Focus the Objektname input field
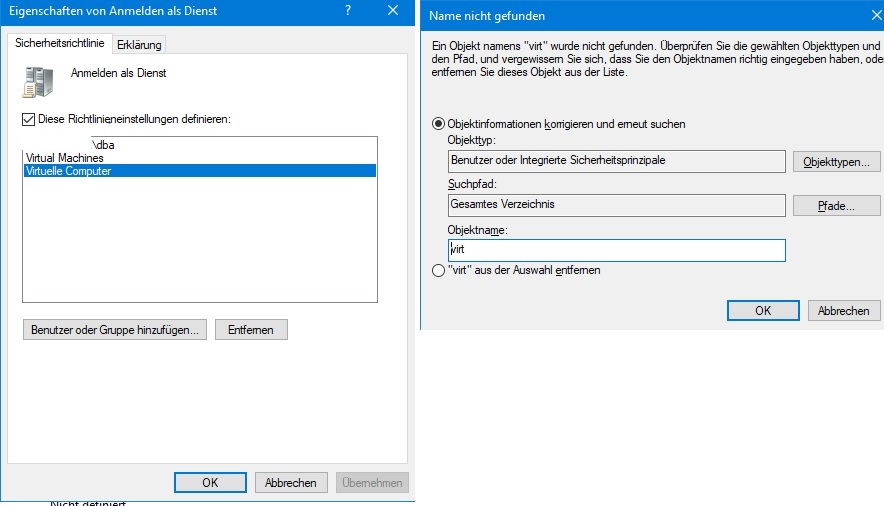 coord(617,250)
